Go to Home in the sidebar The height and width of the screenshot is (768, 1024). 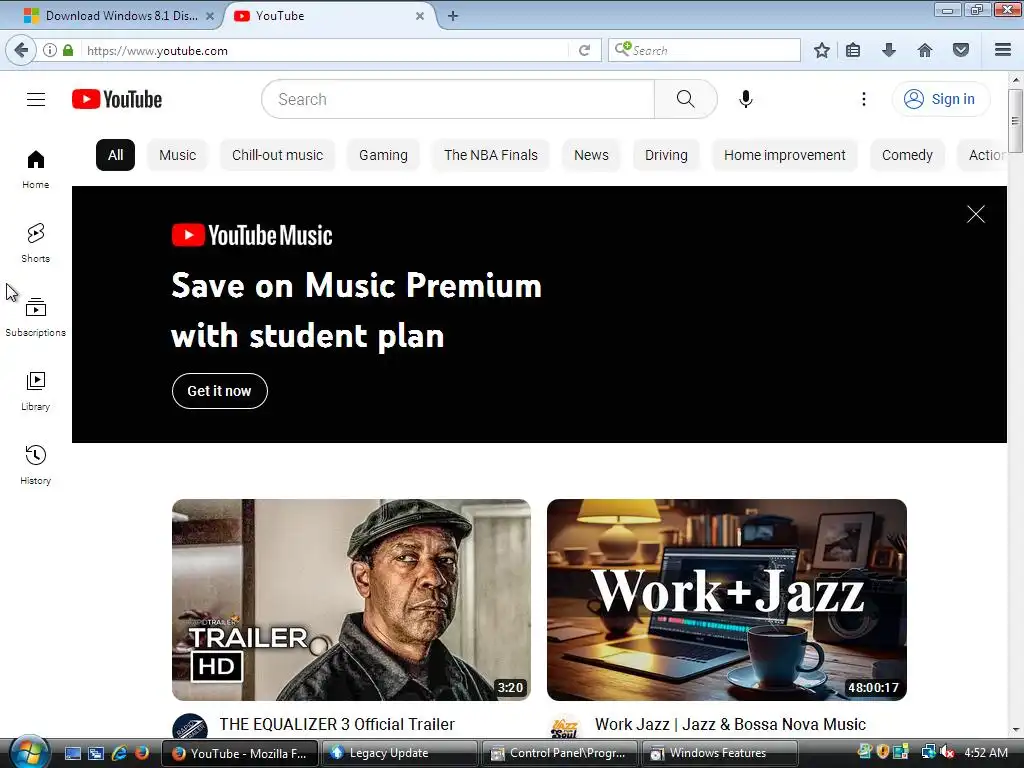tap(36, 169)
